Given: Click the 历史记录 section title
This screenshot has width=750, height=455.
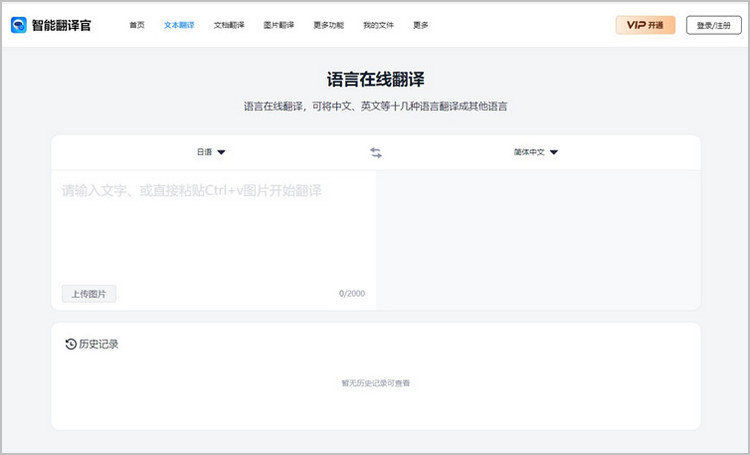Looking at the screenshot, I should [x=99, y=344].
